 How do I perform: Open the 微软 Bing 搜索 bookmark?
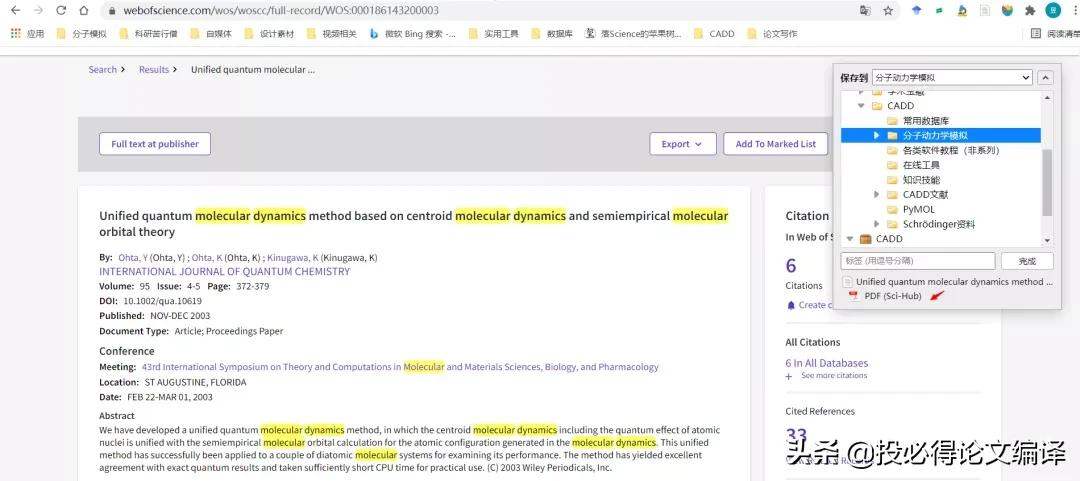coord(413,34)
